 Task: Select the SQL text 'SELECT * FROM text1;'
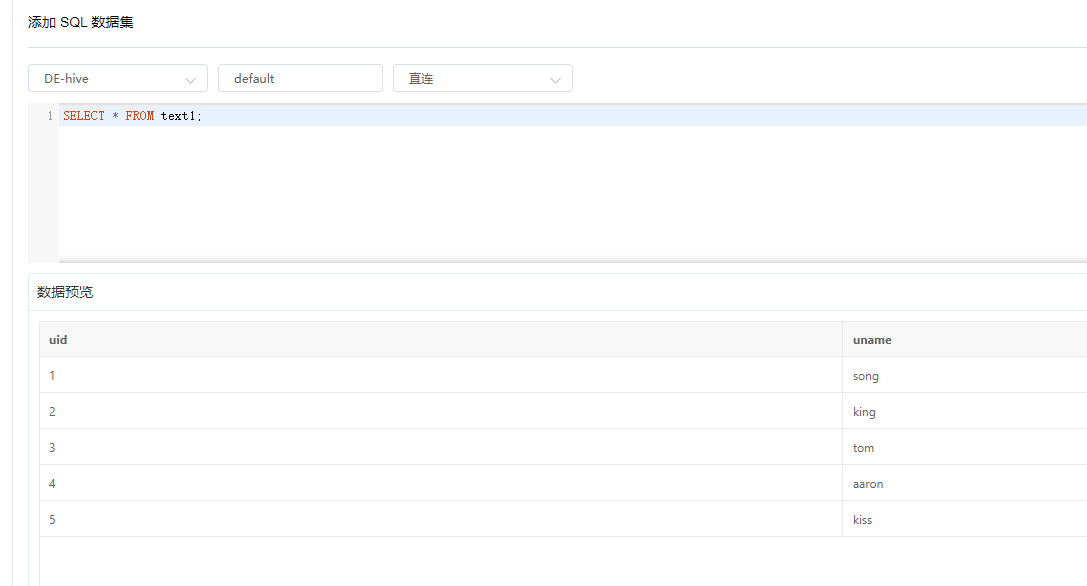pyautogui.click(x=130, y=115)
